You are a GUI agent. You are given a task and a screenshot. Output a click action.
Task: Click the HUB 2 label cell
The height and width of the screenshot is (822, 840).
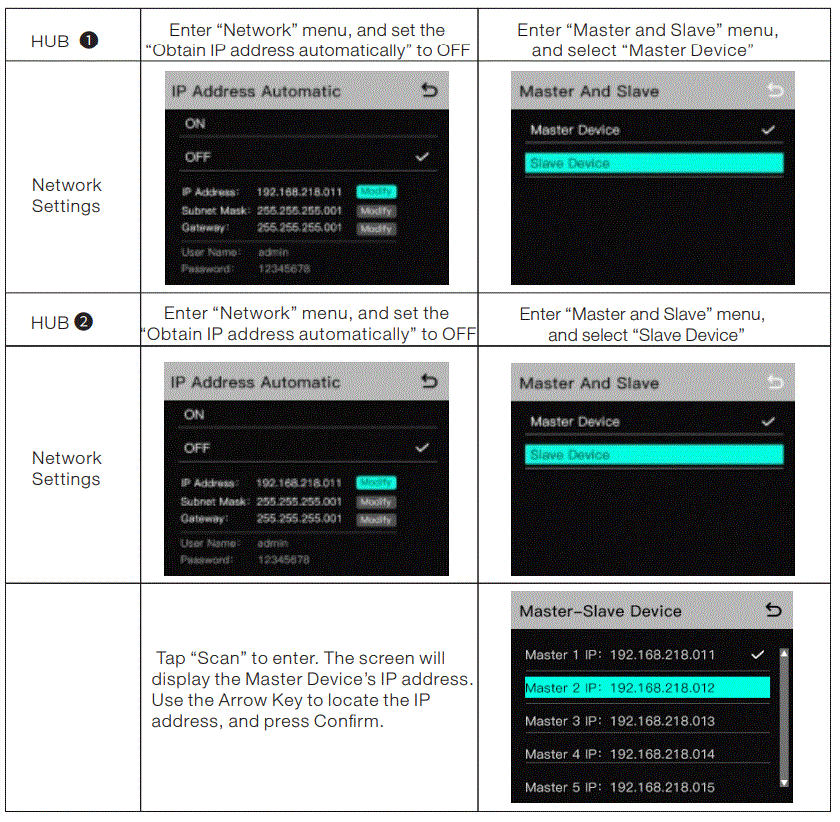click(73, 320)
